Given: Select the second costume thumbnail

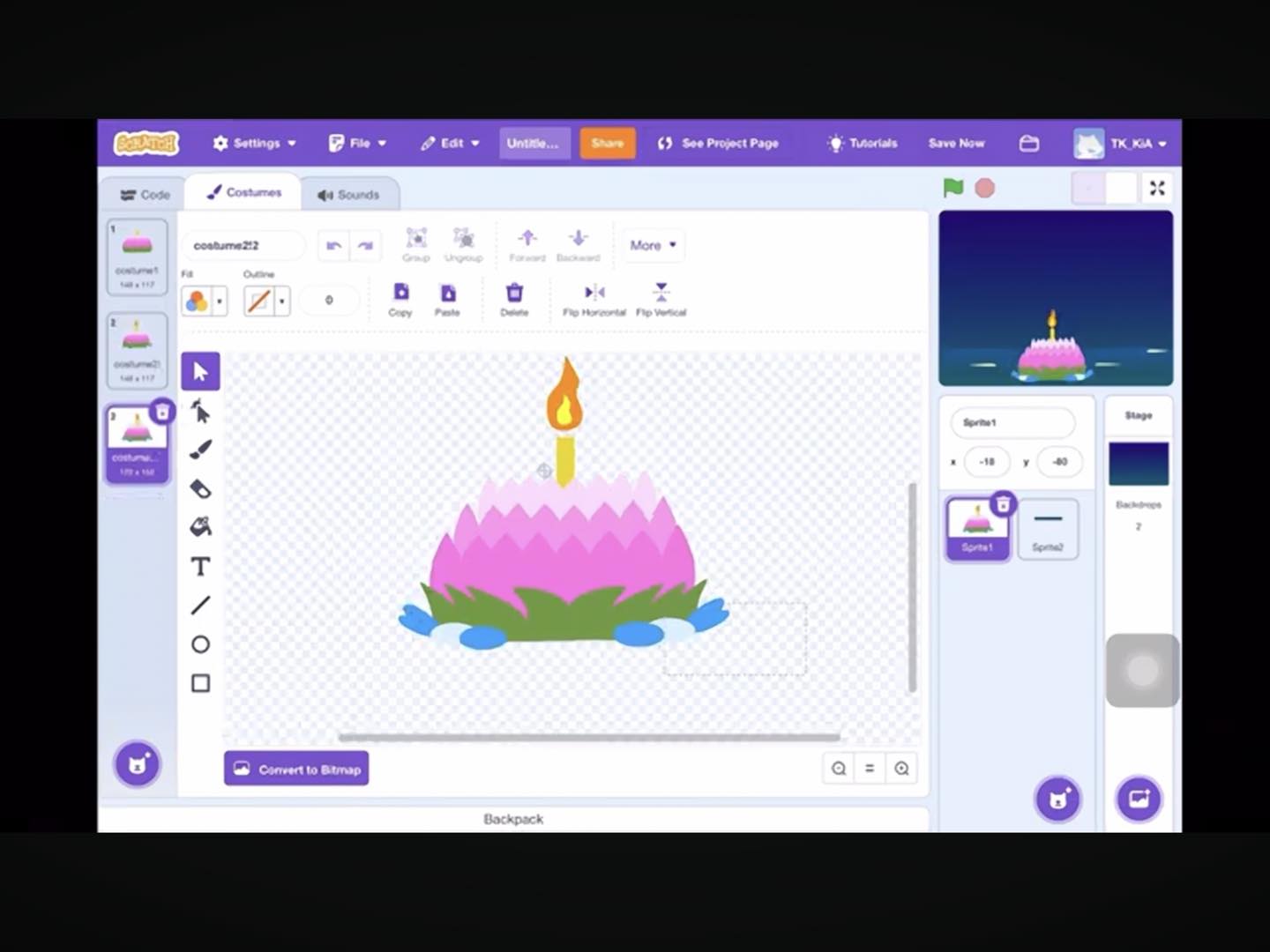Looking at the screenshot, I should 137,350.
